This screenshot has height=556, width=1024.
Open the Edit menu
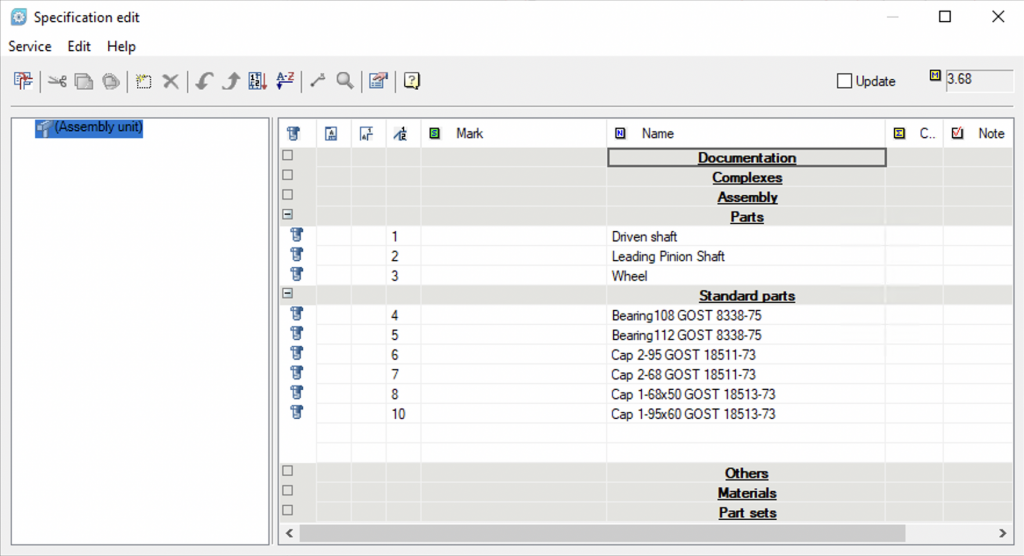tap(79, 46)
